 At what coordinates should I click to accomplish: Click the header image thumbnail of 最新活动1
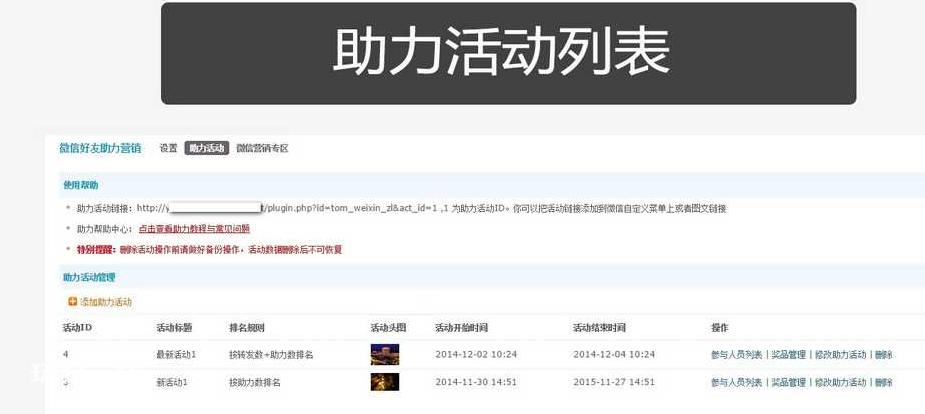point(384,354)
